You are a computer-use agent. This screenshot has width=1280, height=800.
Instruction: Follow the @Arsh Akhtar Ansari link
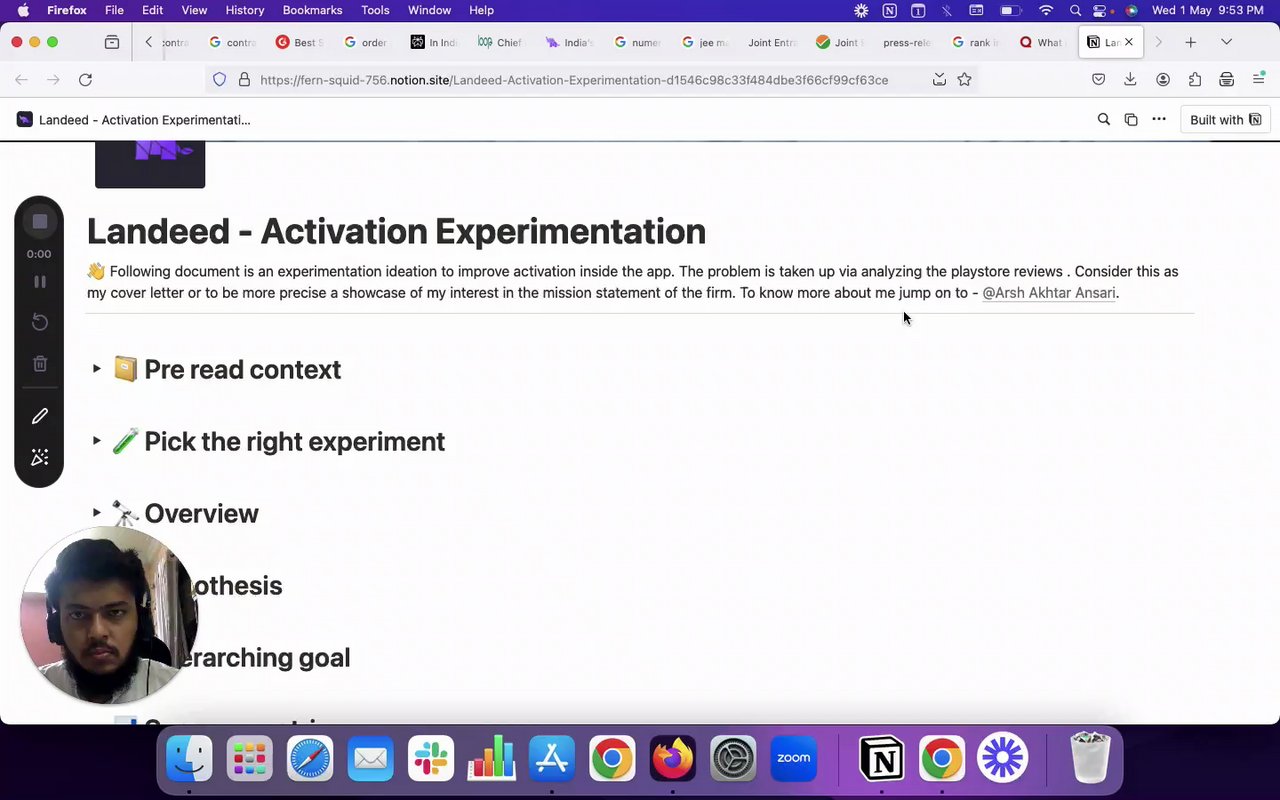1048,293
